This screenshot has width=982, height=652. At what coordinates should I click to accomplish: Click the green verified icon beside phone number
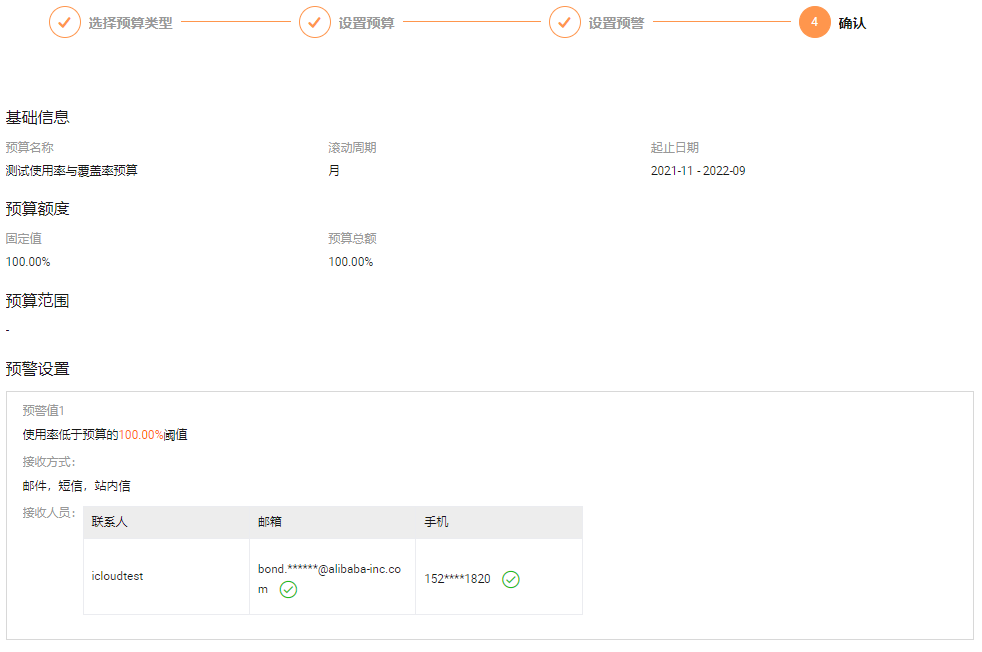click(x=511, y=579)
